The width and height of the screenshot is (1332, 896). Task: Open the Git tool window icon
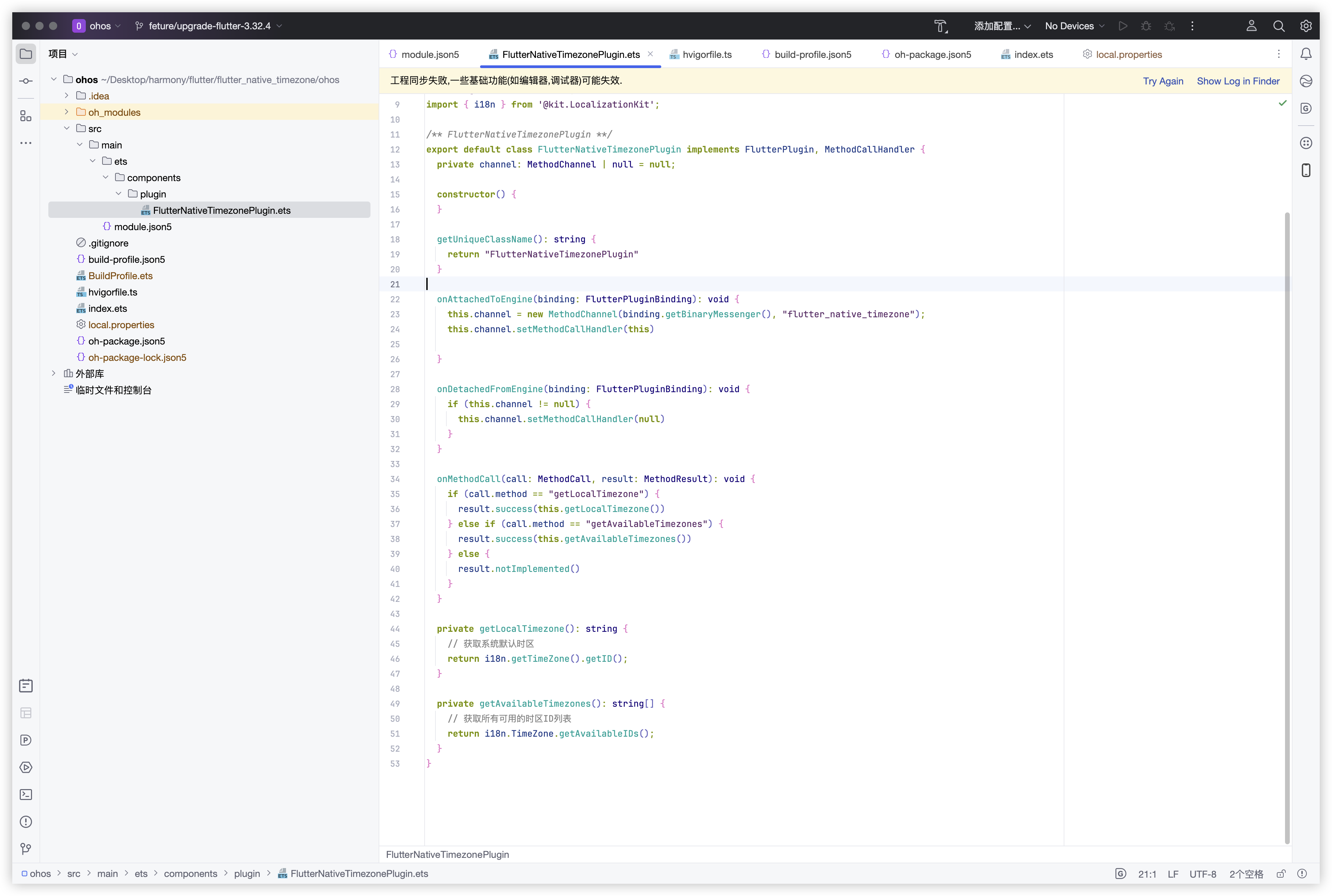[26, 849]
